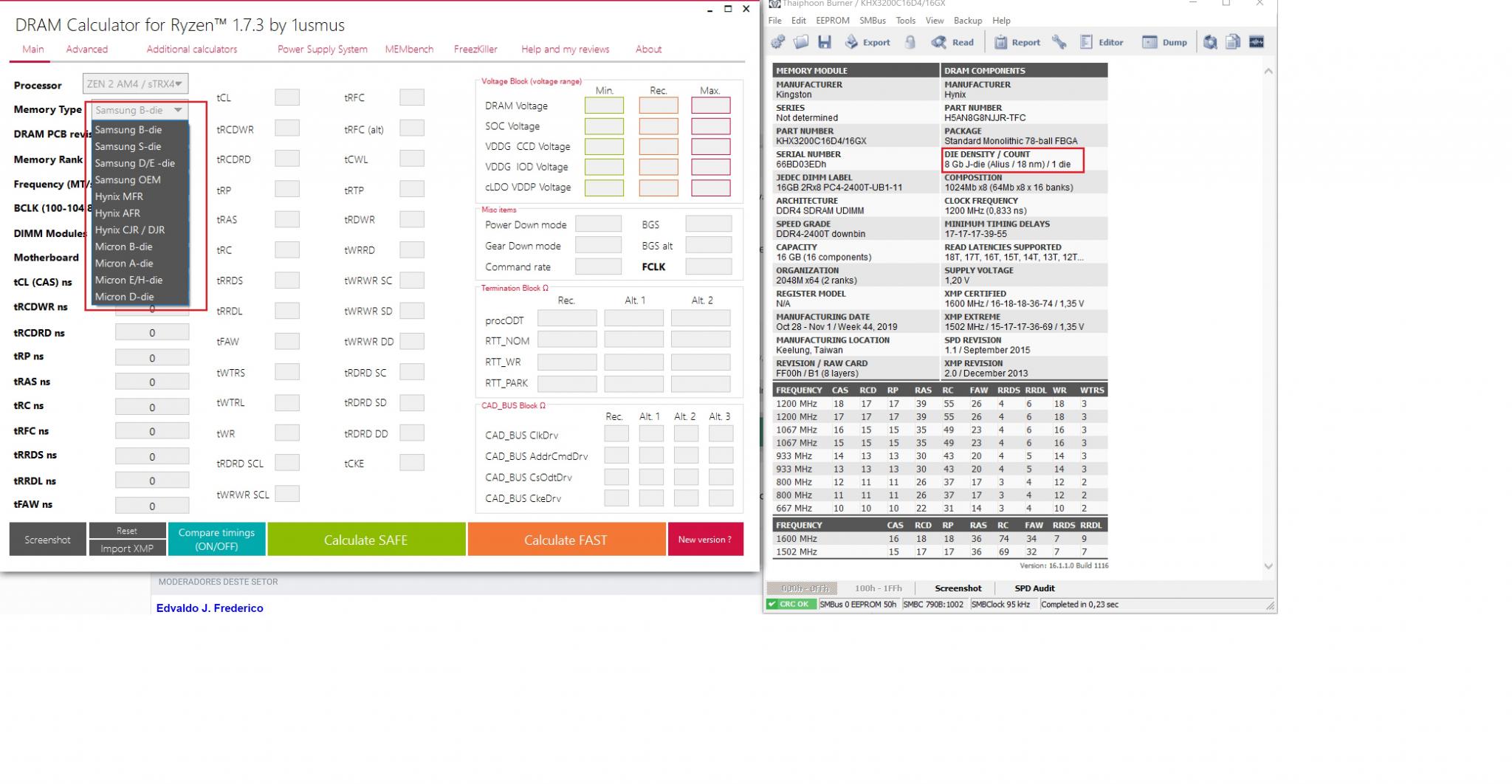Toggle Compare timings (ON/OFF)

pyautogui.click(x=216, y=540)
